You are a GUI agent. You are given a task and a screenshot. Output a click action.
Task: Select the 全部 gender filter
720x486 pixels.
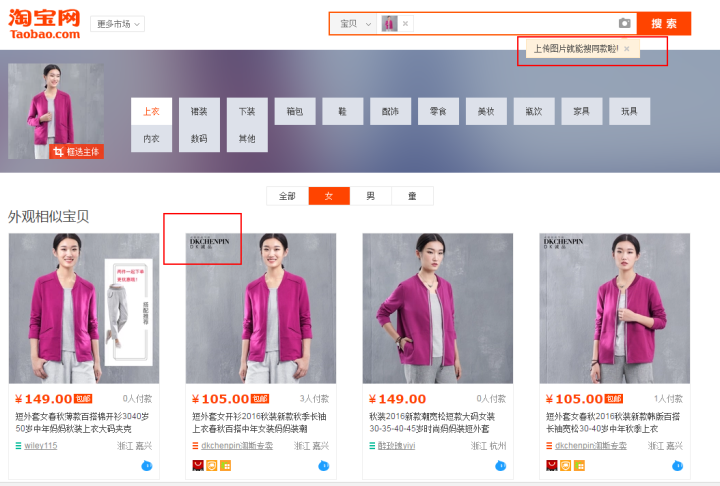pyautogui.click(x=287, y=196)
